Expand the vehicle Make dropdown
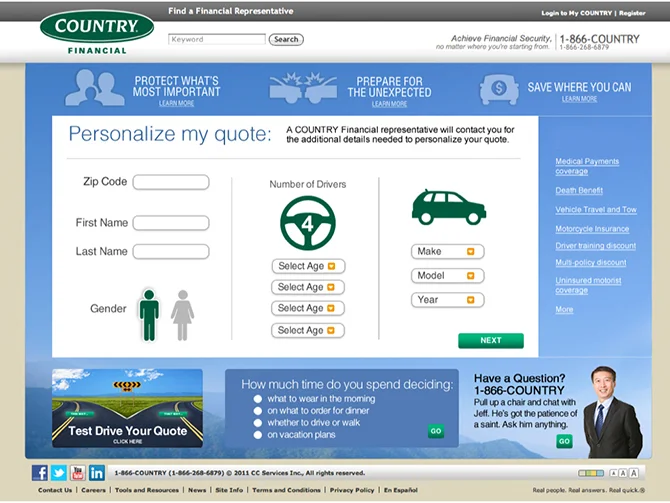Screen dimensions: 670x503 click(447, 251)
